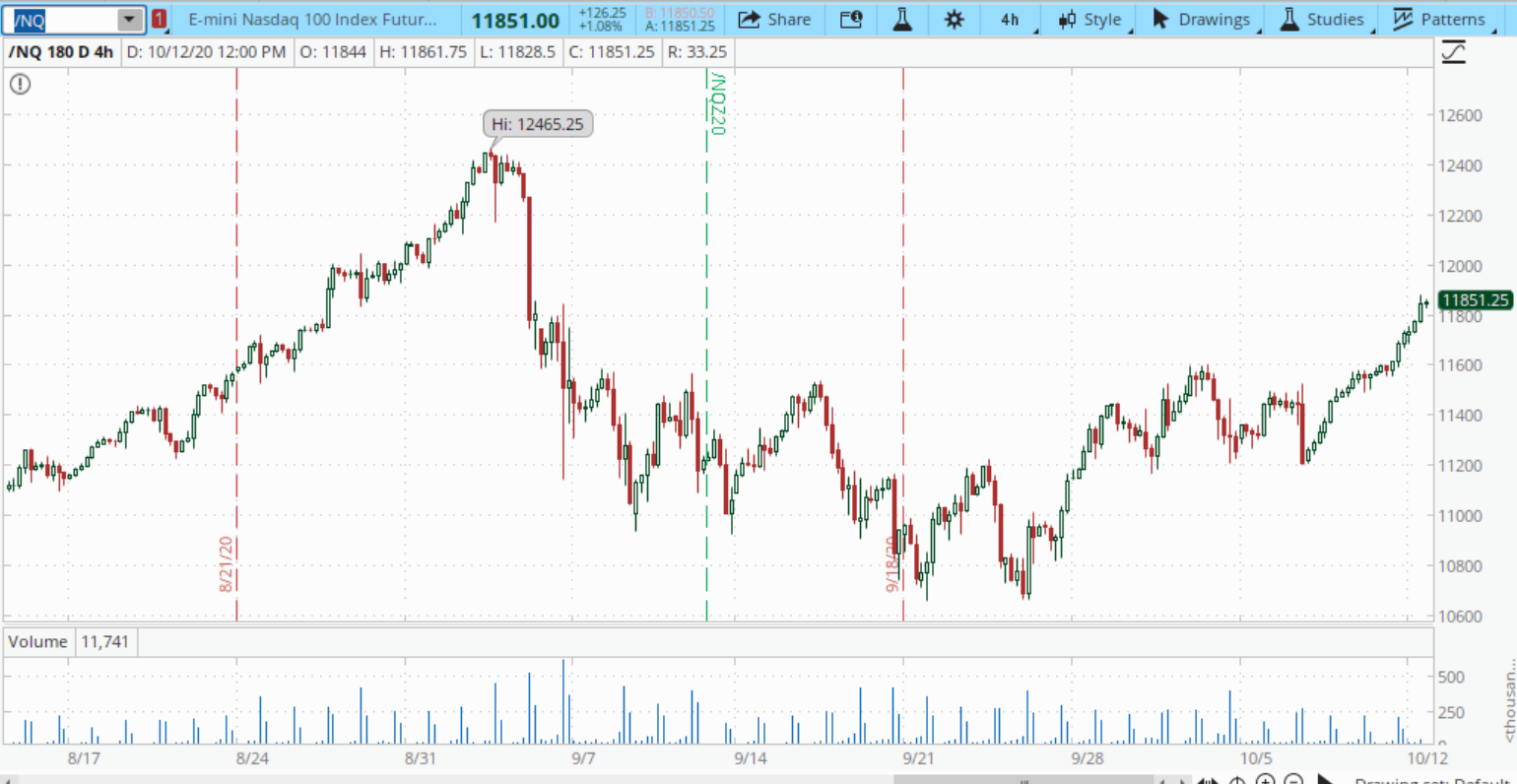Click the Share button

(x=774, y=20)
